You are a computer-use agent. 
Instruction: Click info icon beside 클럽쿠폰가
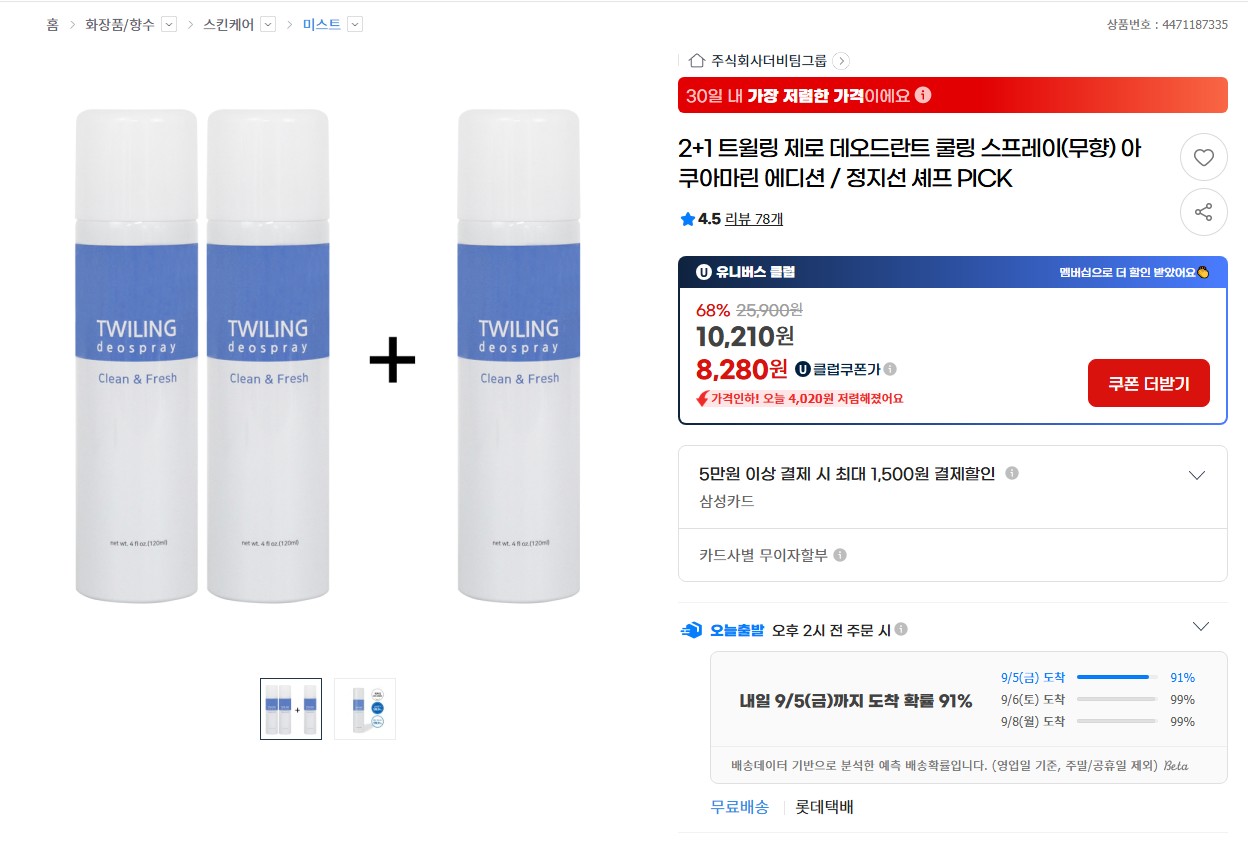pyautogui.click(x=890, y=369)
